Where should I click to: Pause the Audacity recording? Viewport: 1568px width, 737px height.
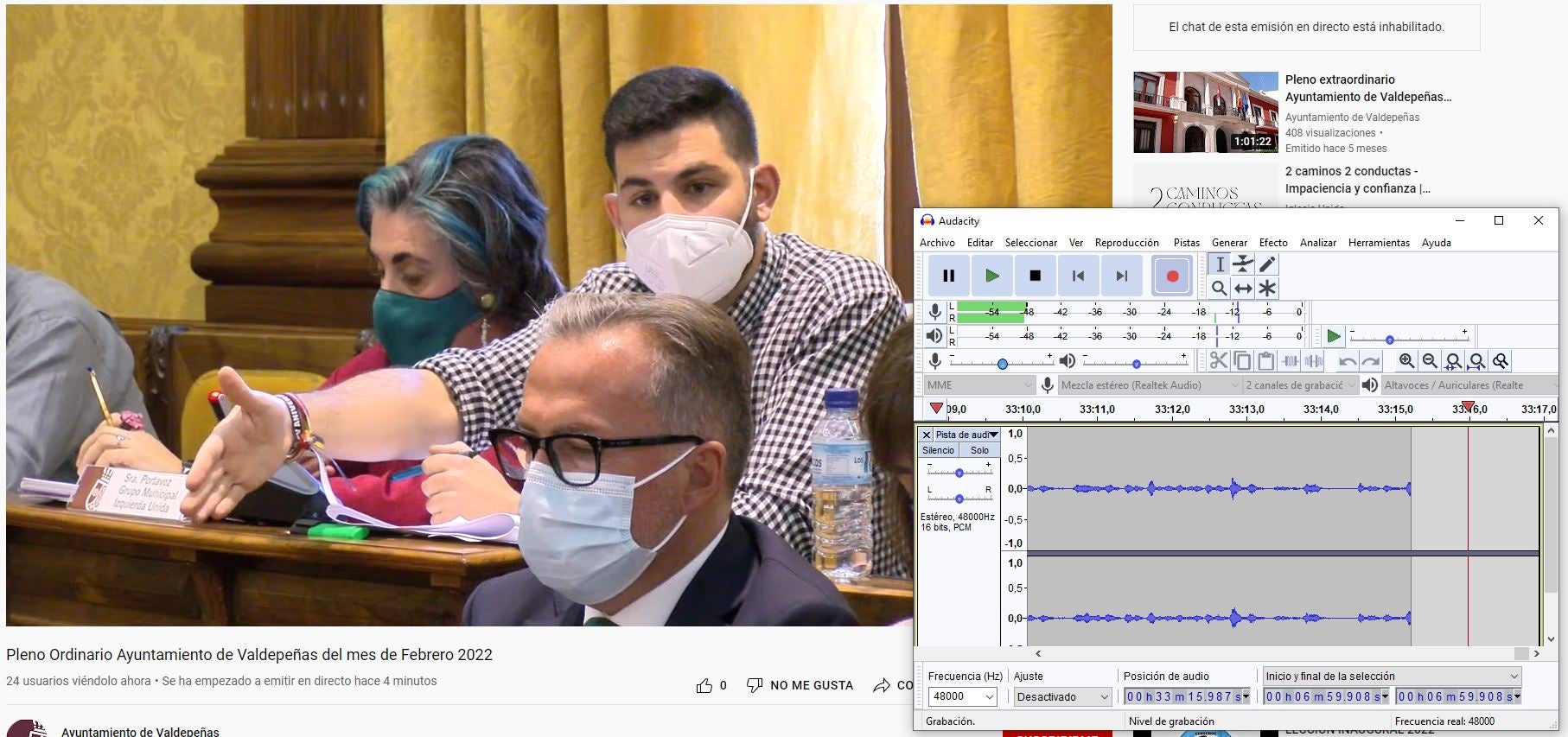tap(948, 276)
